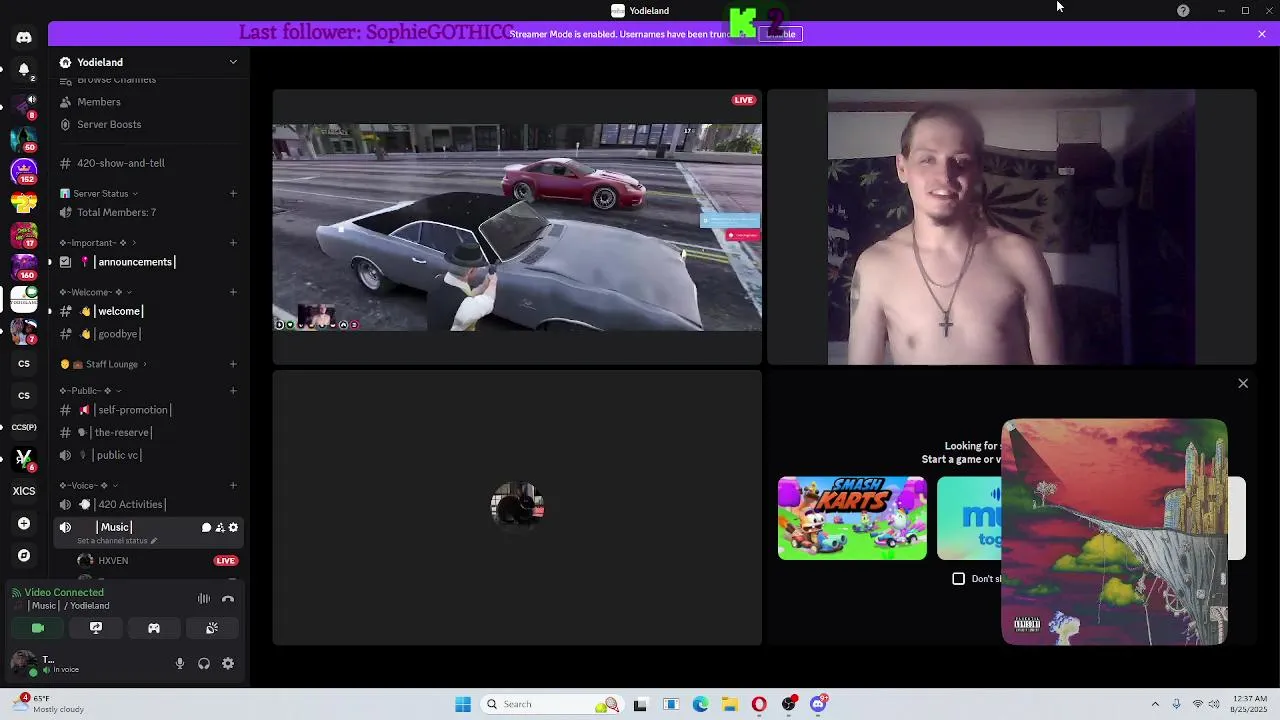The width and height of the screenshot is (1280, 720).
Task: Open User Settings gear
Action: [228, 663]
